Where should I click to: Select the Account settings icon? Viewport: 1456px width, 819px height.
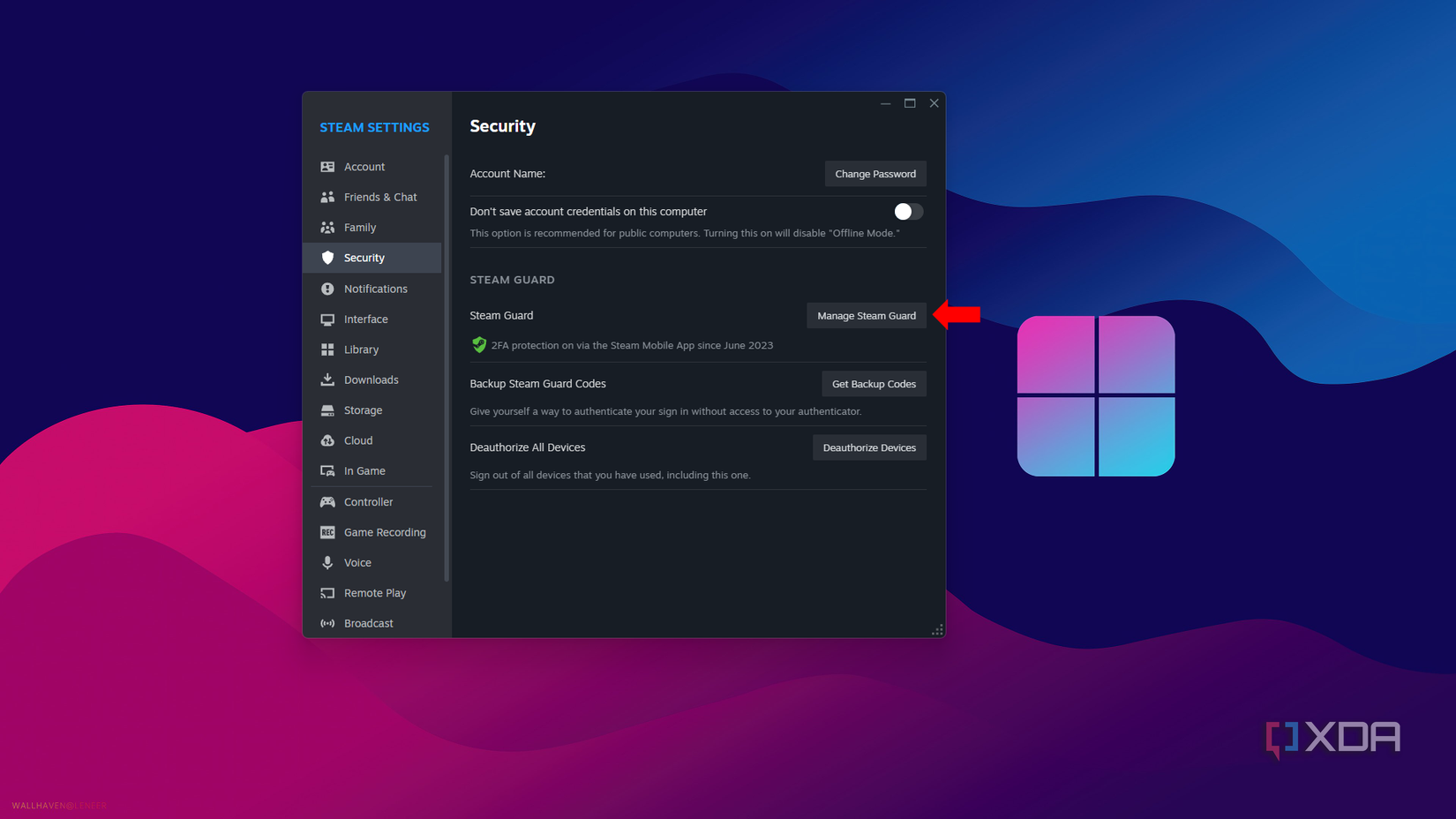pos(327,166)
